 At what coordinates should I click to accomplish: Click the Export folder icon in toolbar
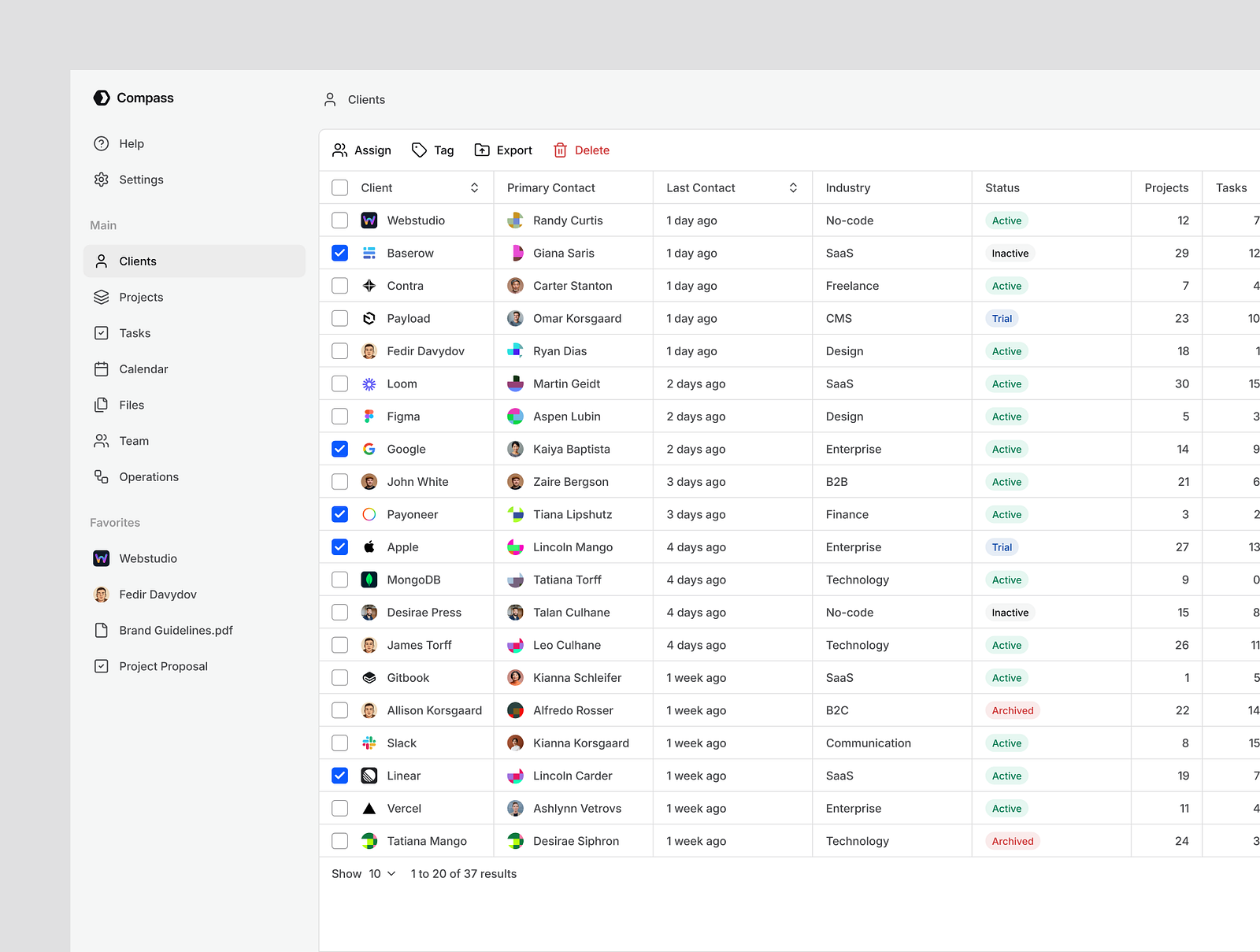pos(482,150)
